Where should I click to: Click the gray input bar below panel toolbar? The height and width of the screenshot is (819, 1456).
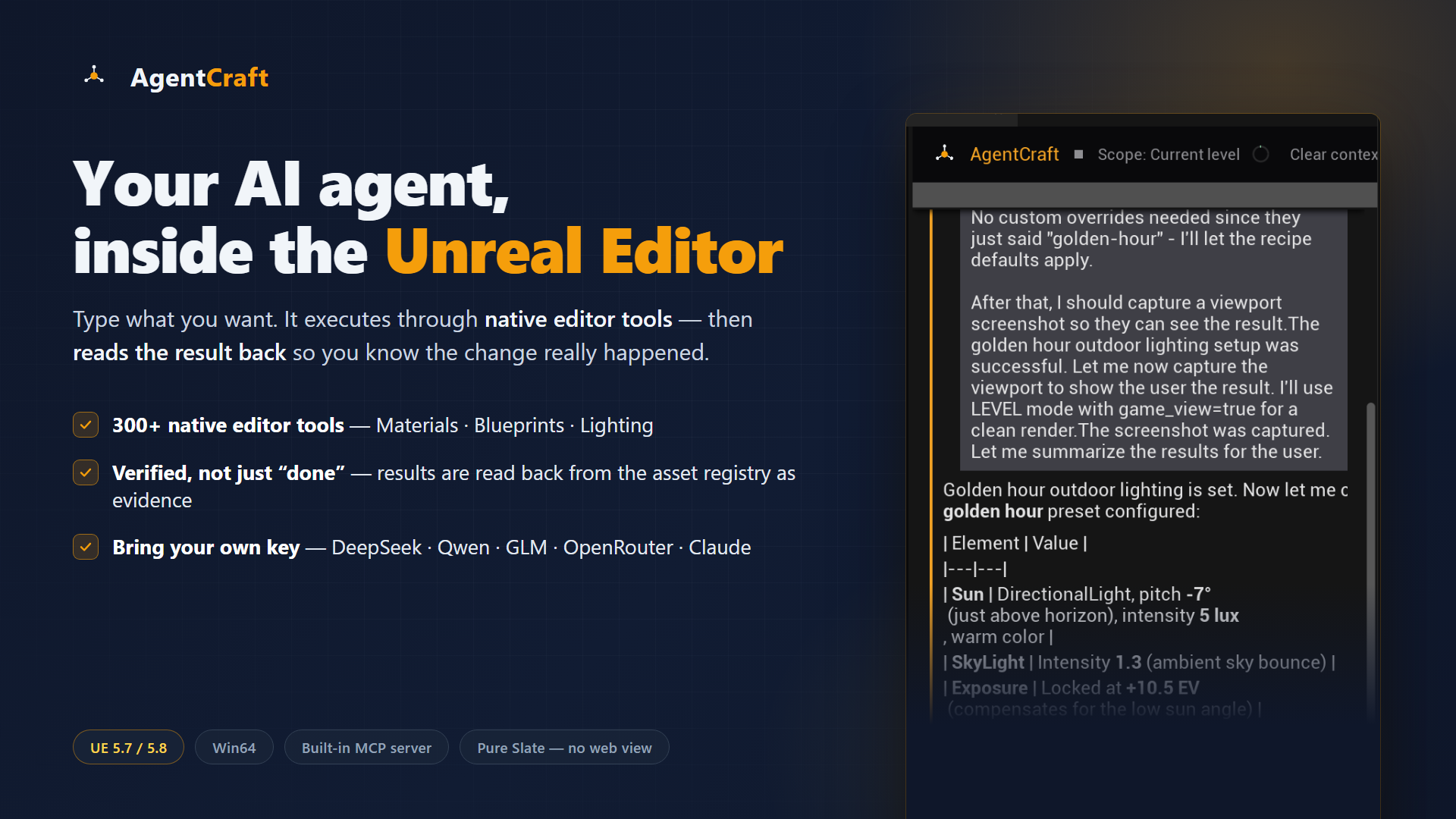click(x=1144, y=195)
